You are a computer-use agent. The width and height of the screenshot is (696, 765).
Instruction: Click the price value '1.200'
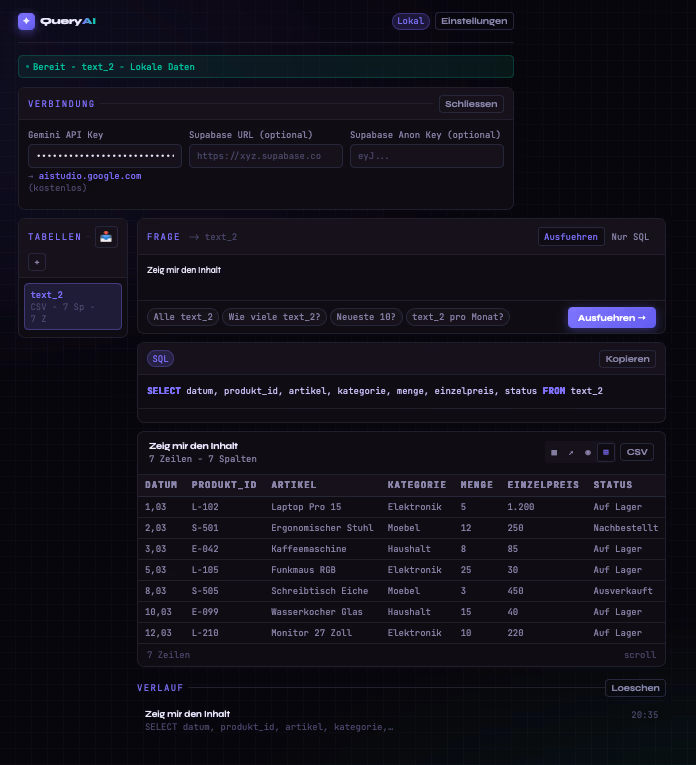tap(521, 507)
